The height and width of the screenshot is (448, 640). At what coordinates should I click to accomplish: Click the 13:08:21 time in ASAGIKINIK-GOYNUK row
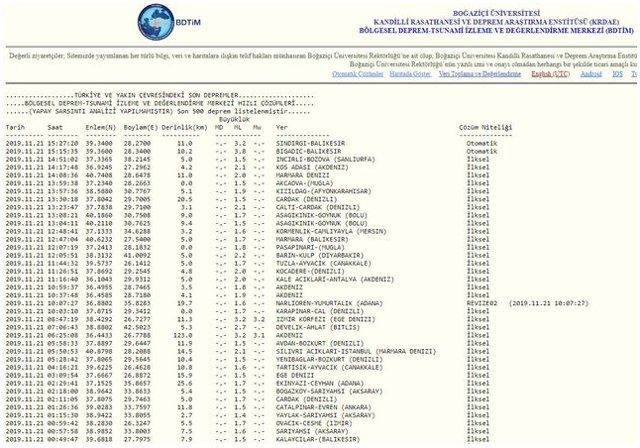tap(62, 215)
